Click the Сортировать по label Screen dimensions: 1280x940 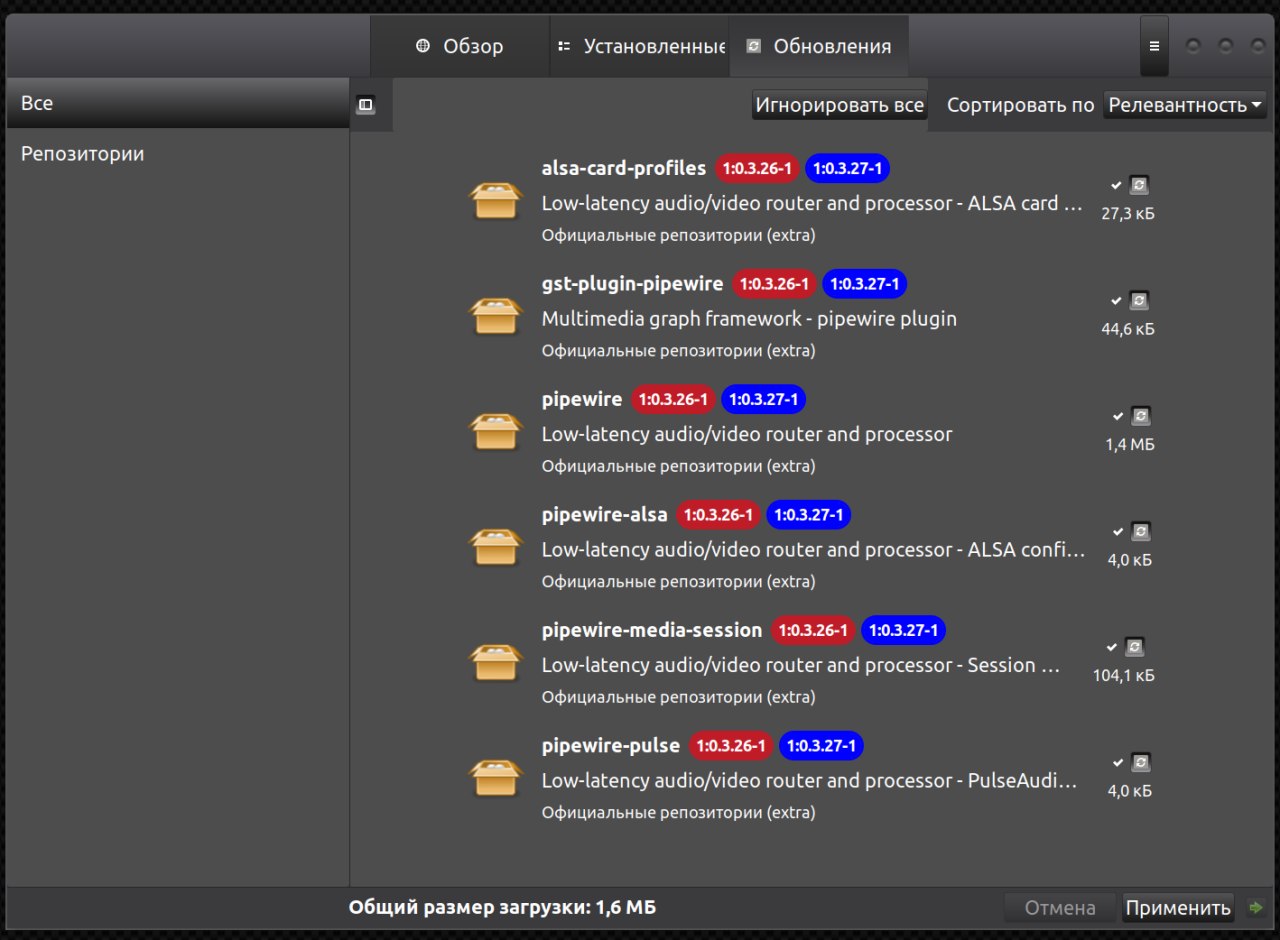pyautogui.click(x=1020, y=105)
